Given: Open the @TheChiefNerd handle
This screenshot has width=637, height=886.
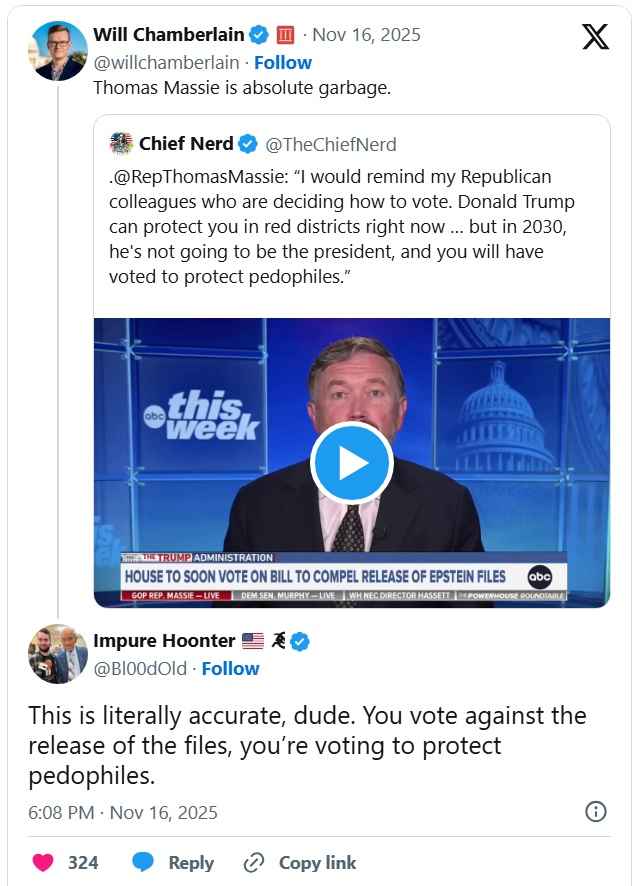Looking at the screenshot, I should pos(330,144).
